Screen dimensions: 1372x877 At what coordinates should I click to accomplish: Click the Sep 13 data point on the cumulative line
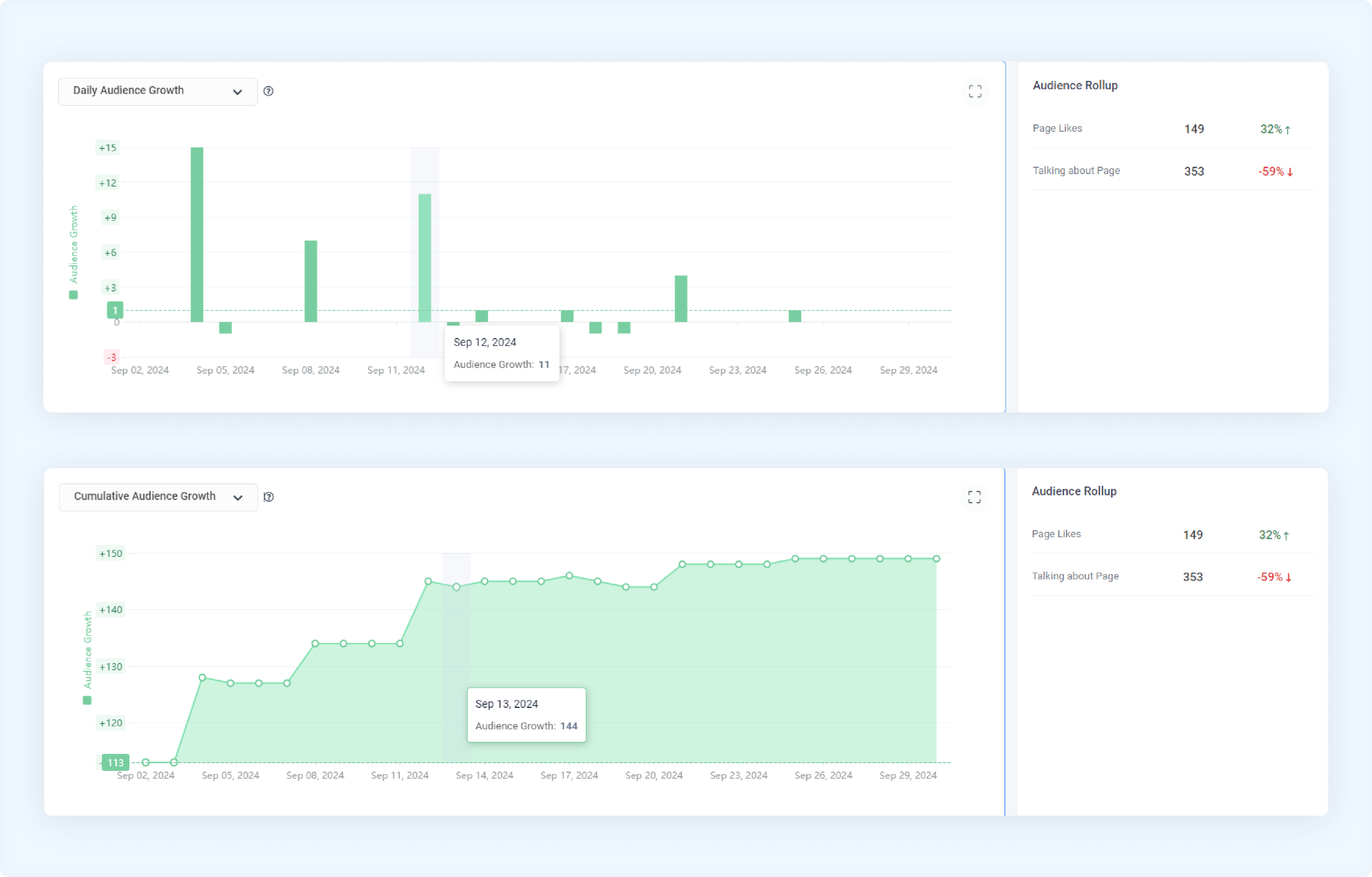(x=456, y=587)
